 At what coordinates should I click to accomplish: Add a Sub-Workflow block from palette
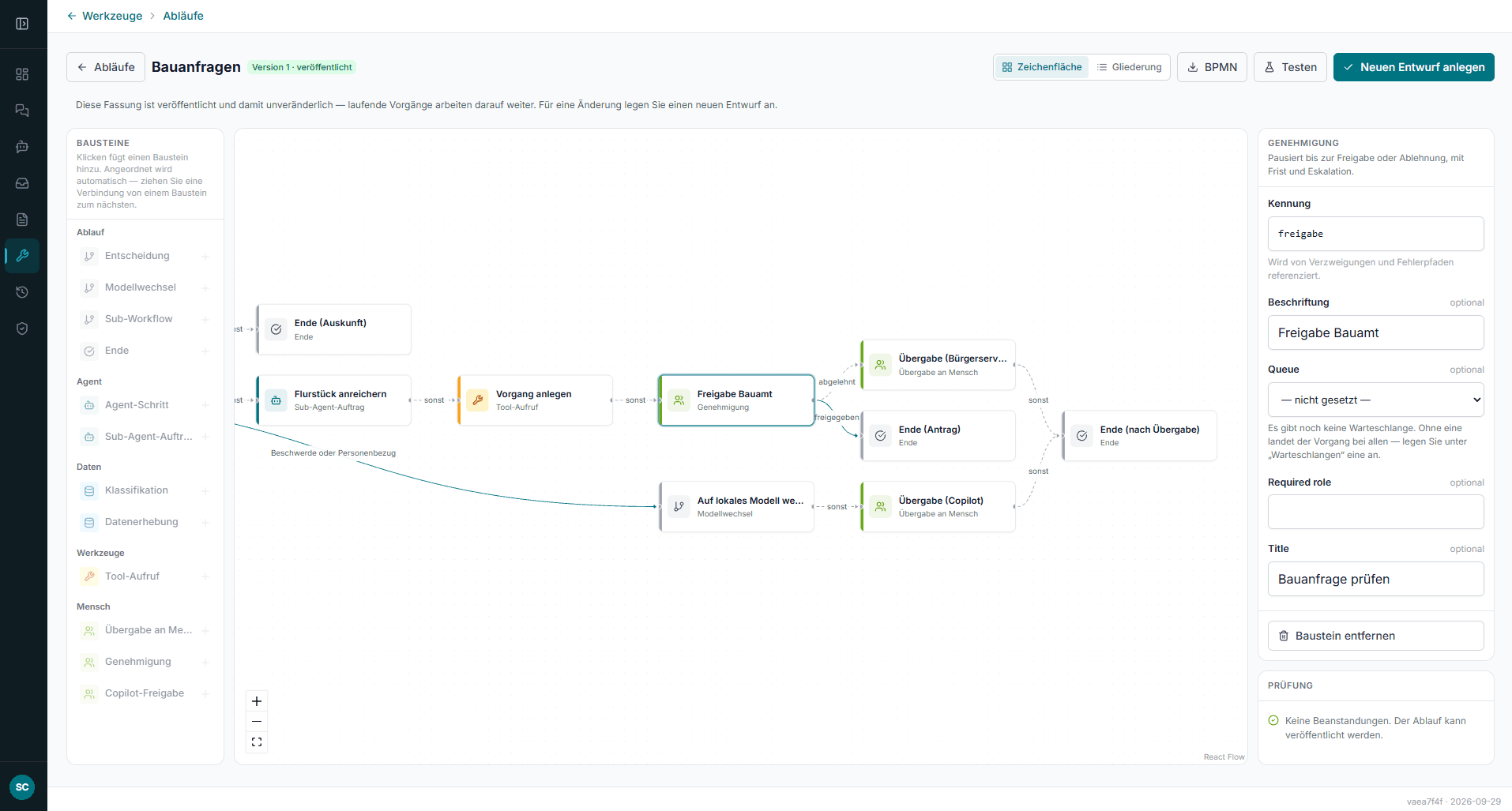pos(145,319)
